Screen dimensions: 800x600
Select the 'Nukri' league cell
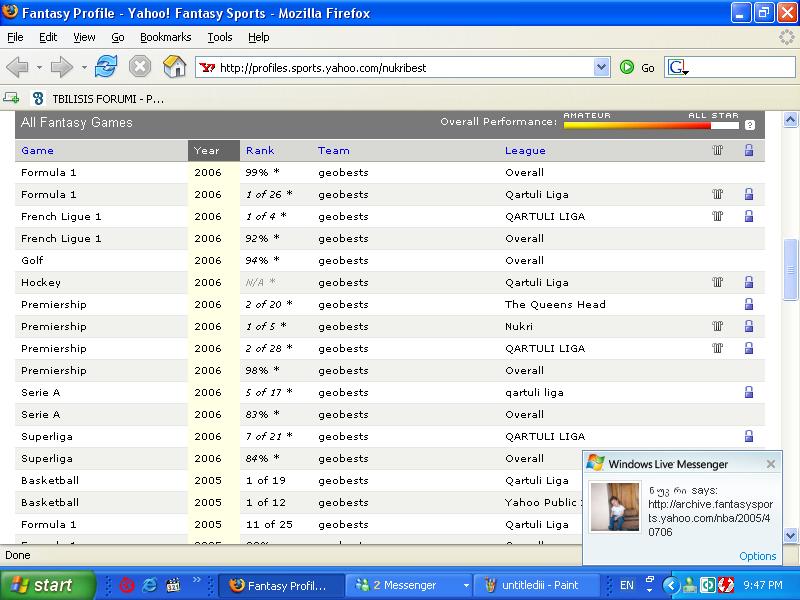tap(519, 327)
